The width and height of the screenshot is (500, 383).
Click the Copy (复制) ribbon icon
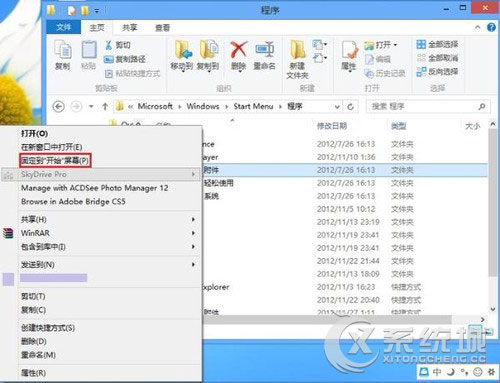click(x=63, y=50)
